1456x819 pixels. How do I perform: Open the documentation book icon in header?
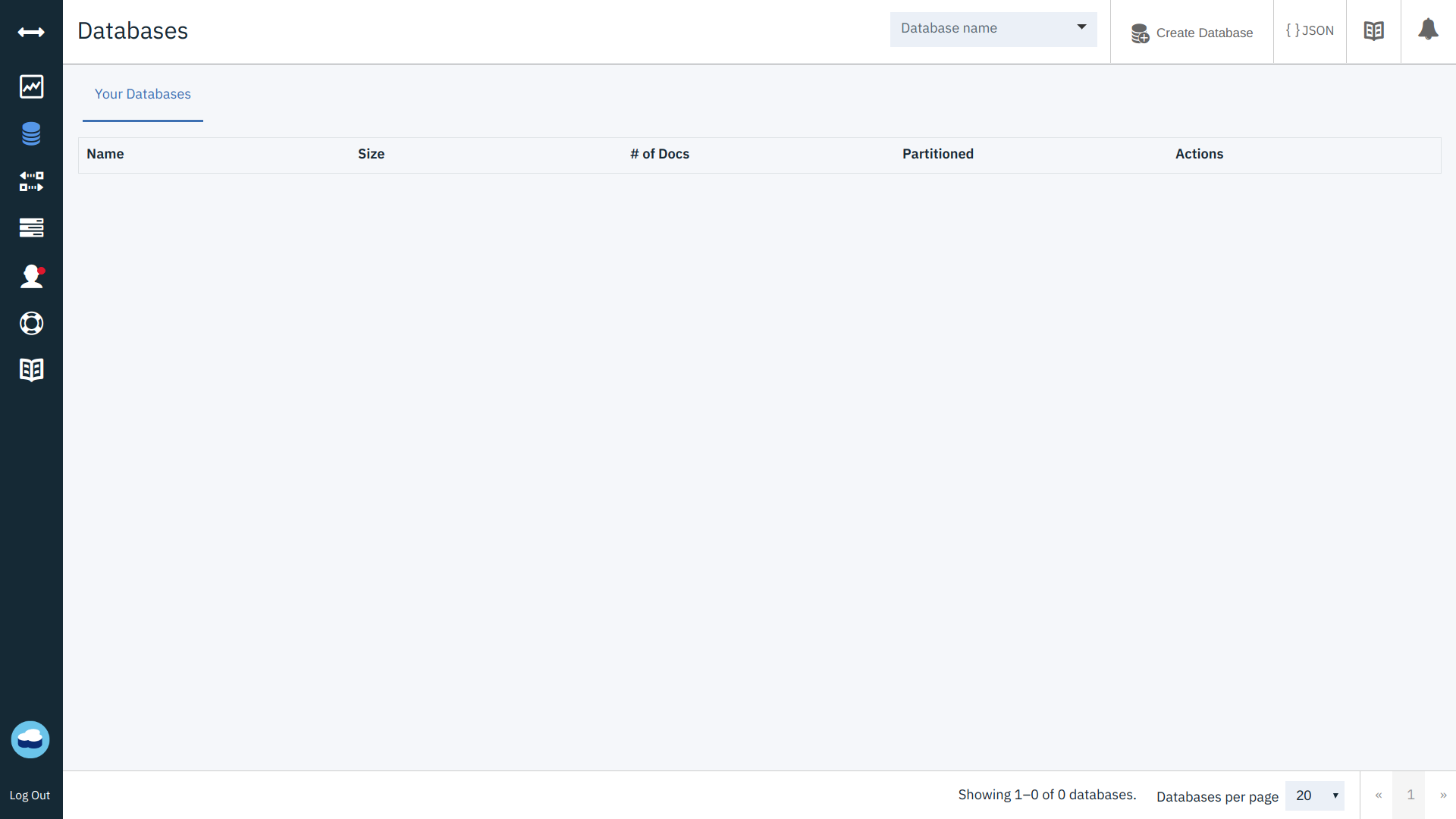pyautogui.click(x=1373, y=31)
